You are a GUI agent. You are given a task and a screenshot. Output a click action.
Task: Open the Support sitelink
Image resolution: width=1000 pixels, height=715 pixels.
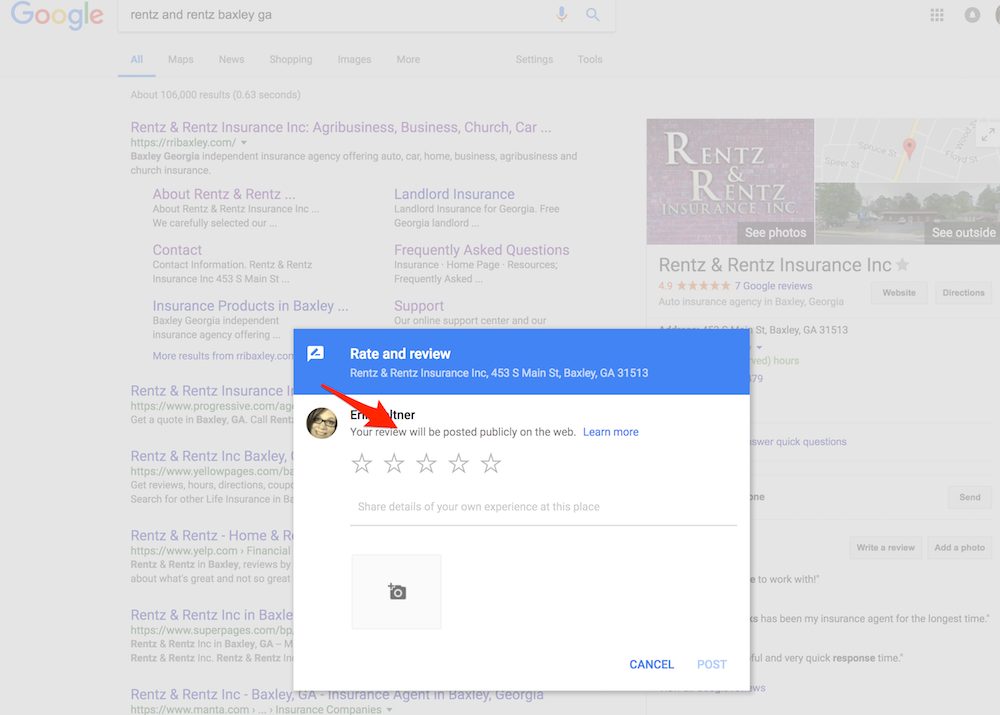click(419, 306)
